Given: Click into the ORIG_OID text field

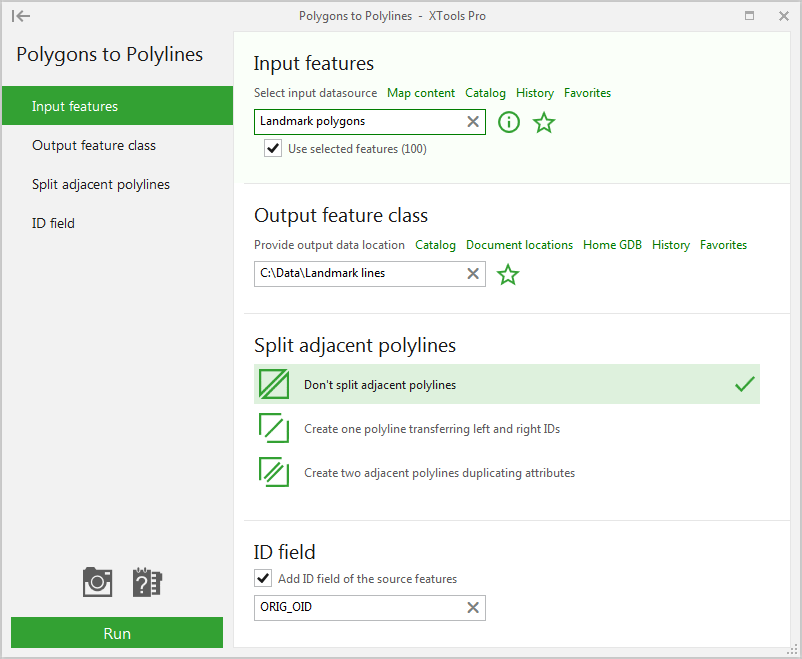Looking at the screenshot, I should [x=360, y=607].
